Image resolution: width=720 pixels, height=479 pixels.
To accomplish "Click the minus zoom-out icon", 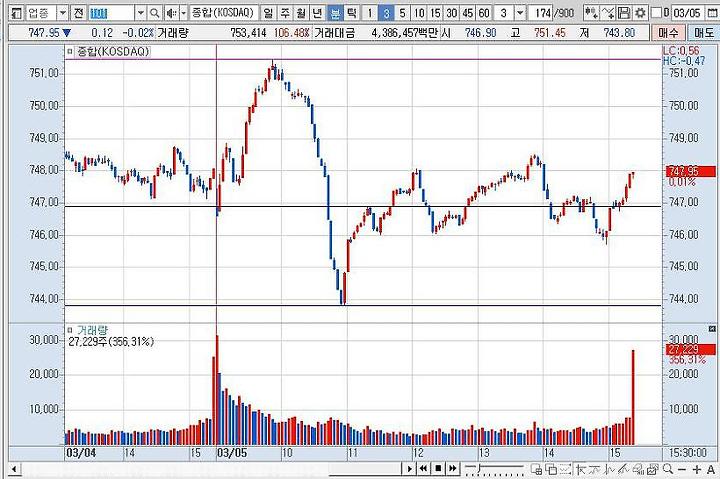I will 682,470.
